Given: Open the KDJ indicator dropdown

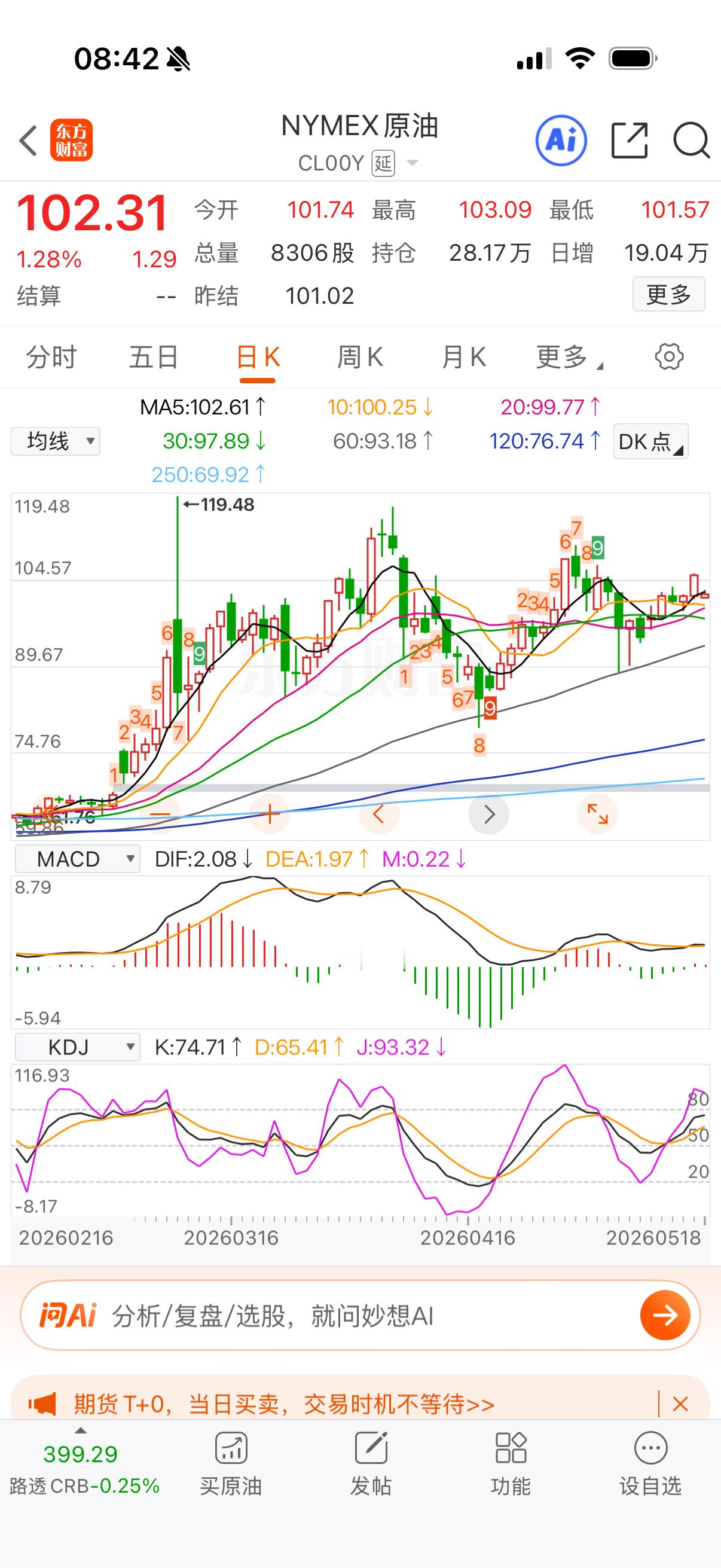Looking at the screenshot, I should pos(77,1047).
